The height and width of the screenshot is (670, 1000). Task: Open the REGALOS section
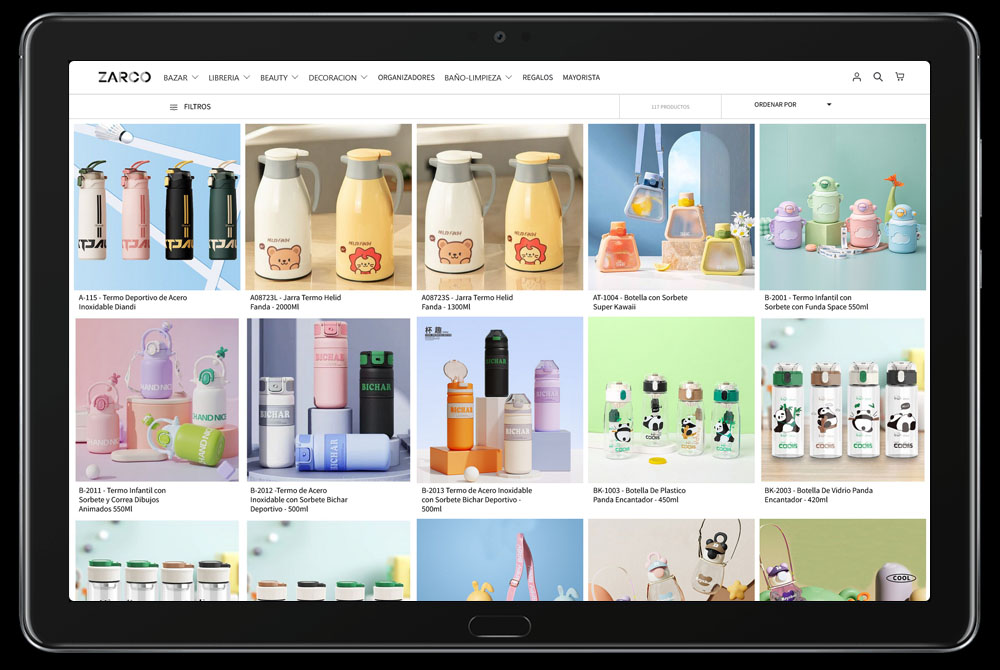tap(537, 77)
